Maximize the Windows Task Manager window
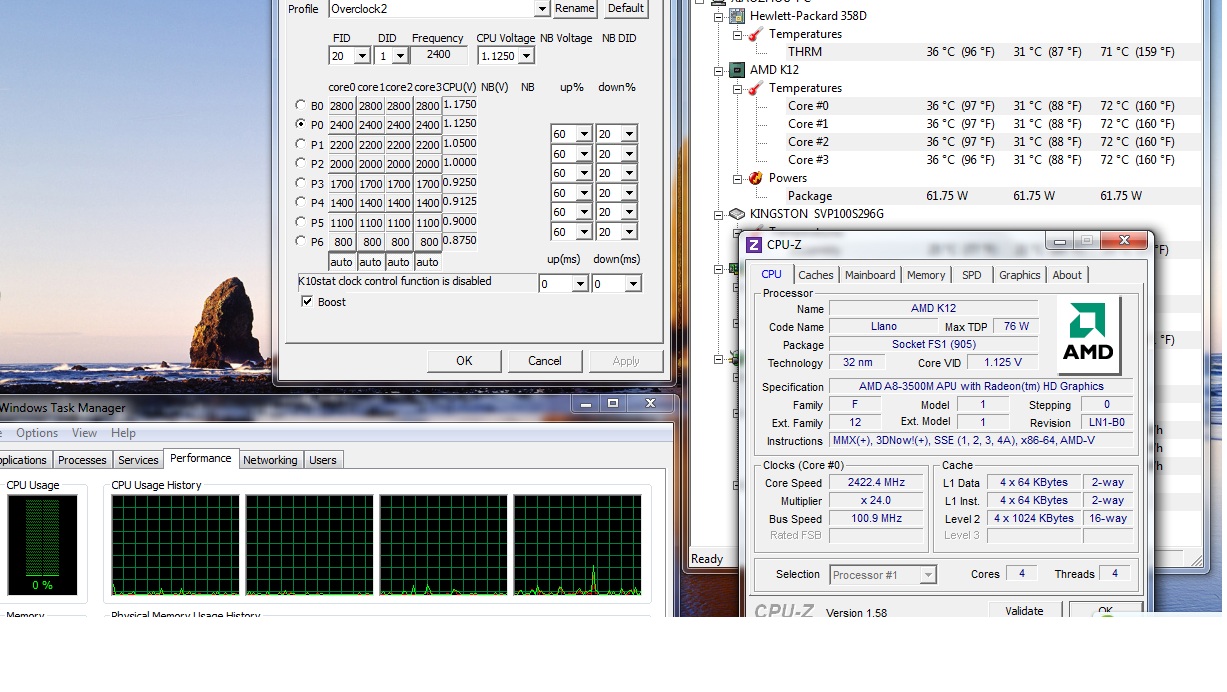This screenshot has width=1227, height=692. tap(613, 403)
